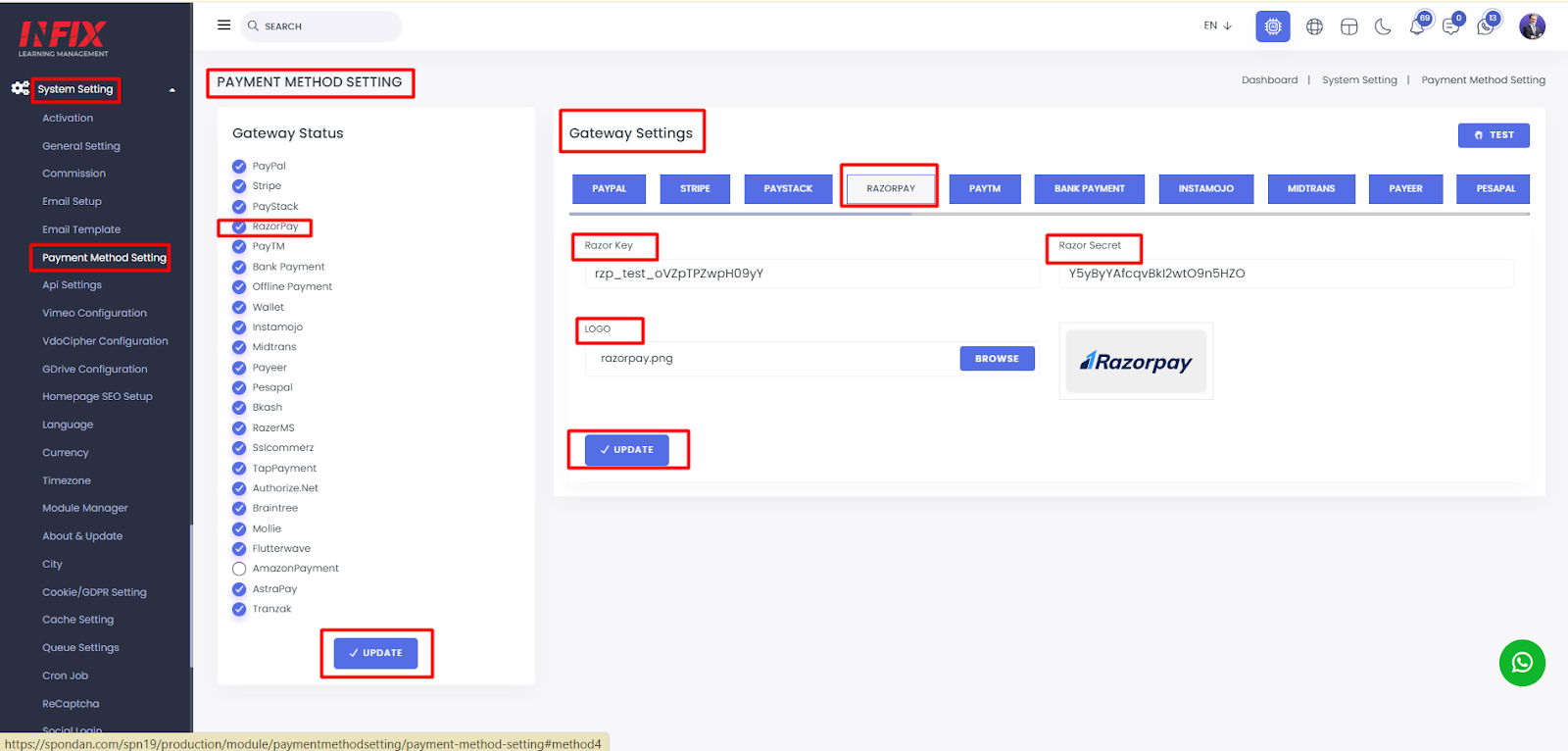This screenshot has height=751, width=1568.
Task: Click the header SEARCH box
Action: pyautogui.click(x=320, y=26)
